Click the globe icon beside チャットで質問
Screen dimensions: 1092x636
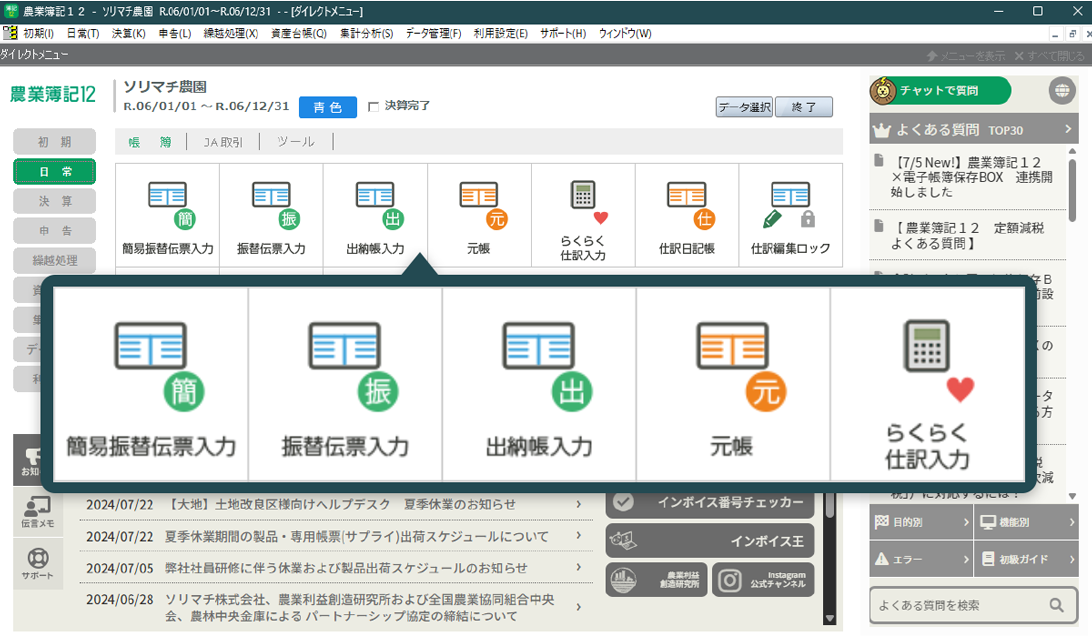[x=1061, y=91]
